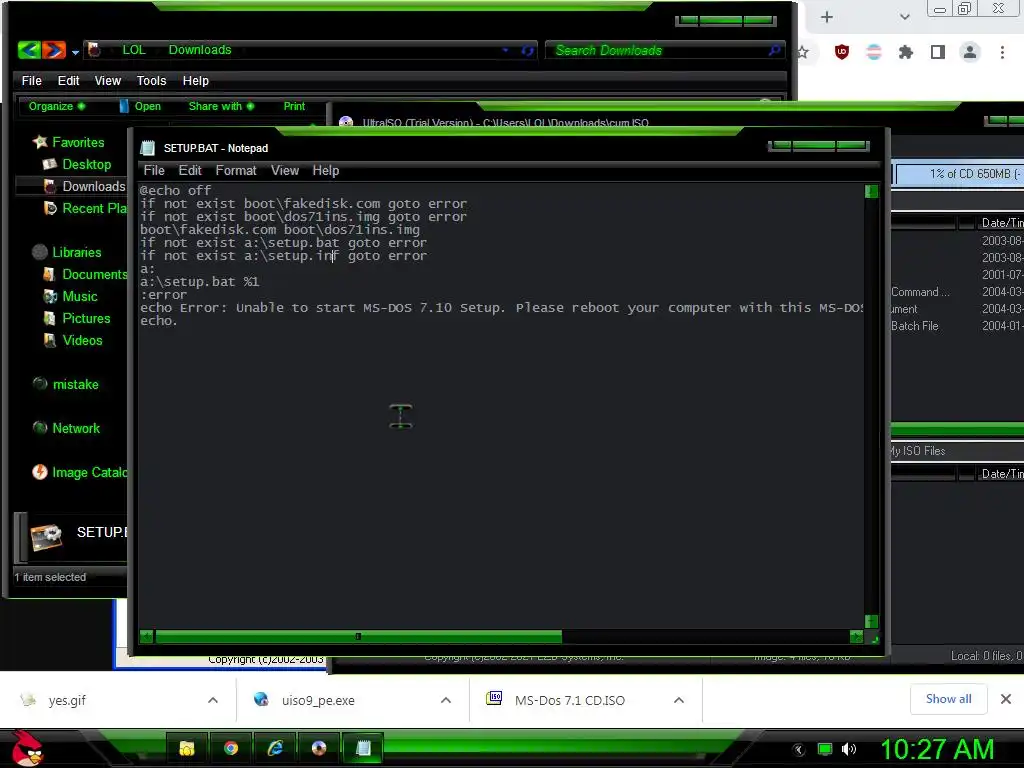Select Image Catalog in navigation pane

pyautogui.click(x=80, y=472)
